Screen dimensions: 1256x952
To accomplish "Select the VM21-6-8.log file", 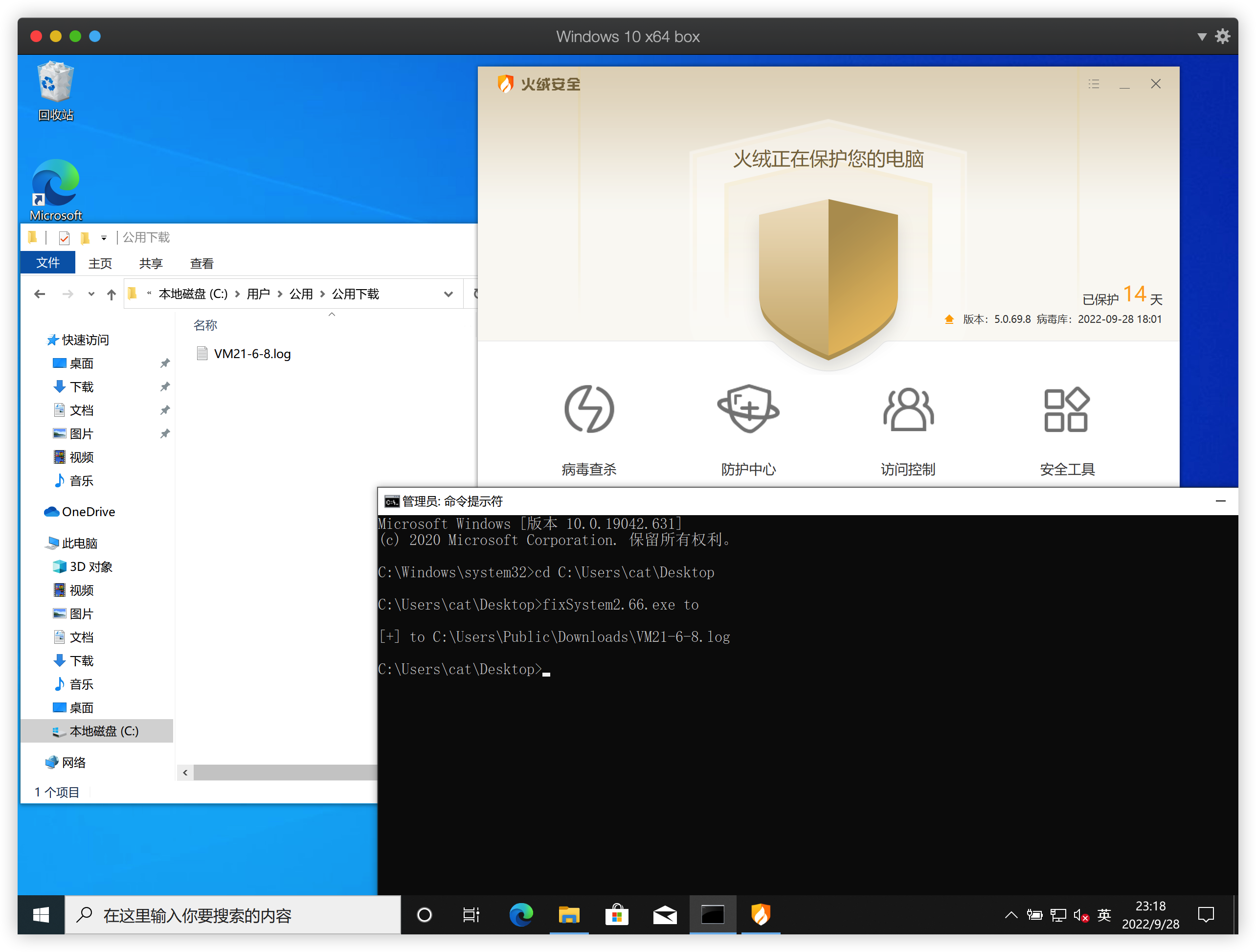I will (x=251, y=354).
